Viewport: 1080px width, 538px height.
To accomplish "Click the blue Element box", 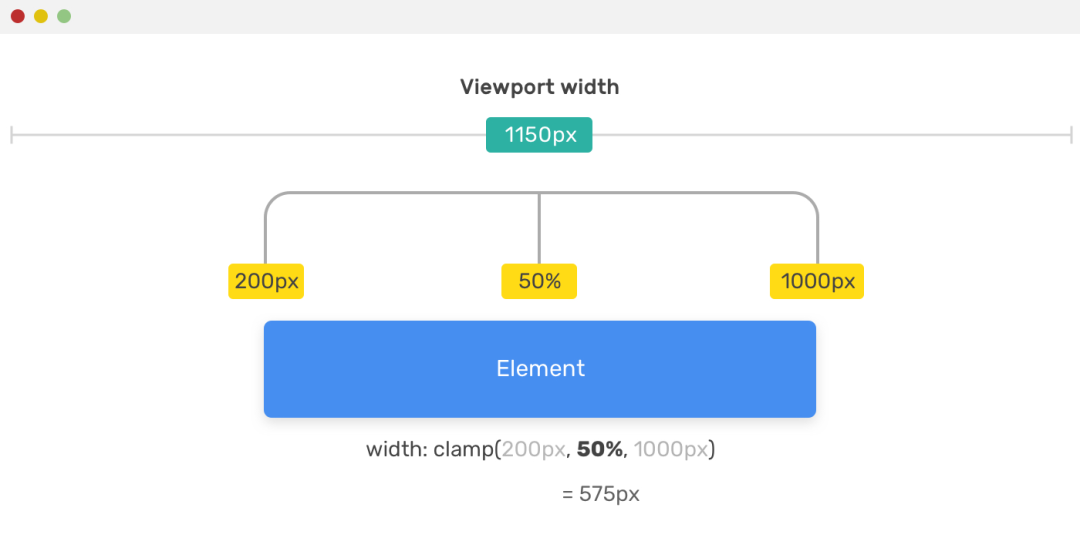I will [540, 369].
